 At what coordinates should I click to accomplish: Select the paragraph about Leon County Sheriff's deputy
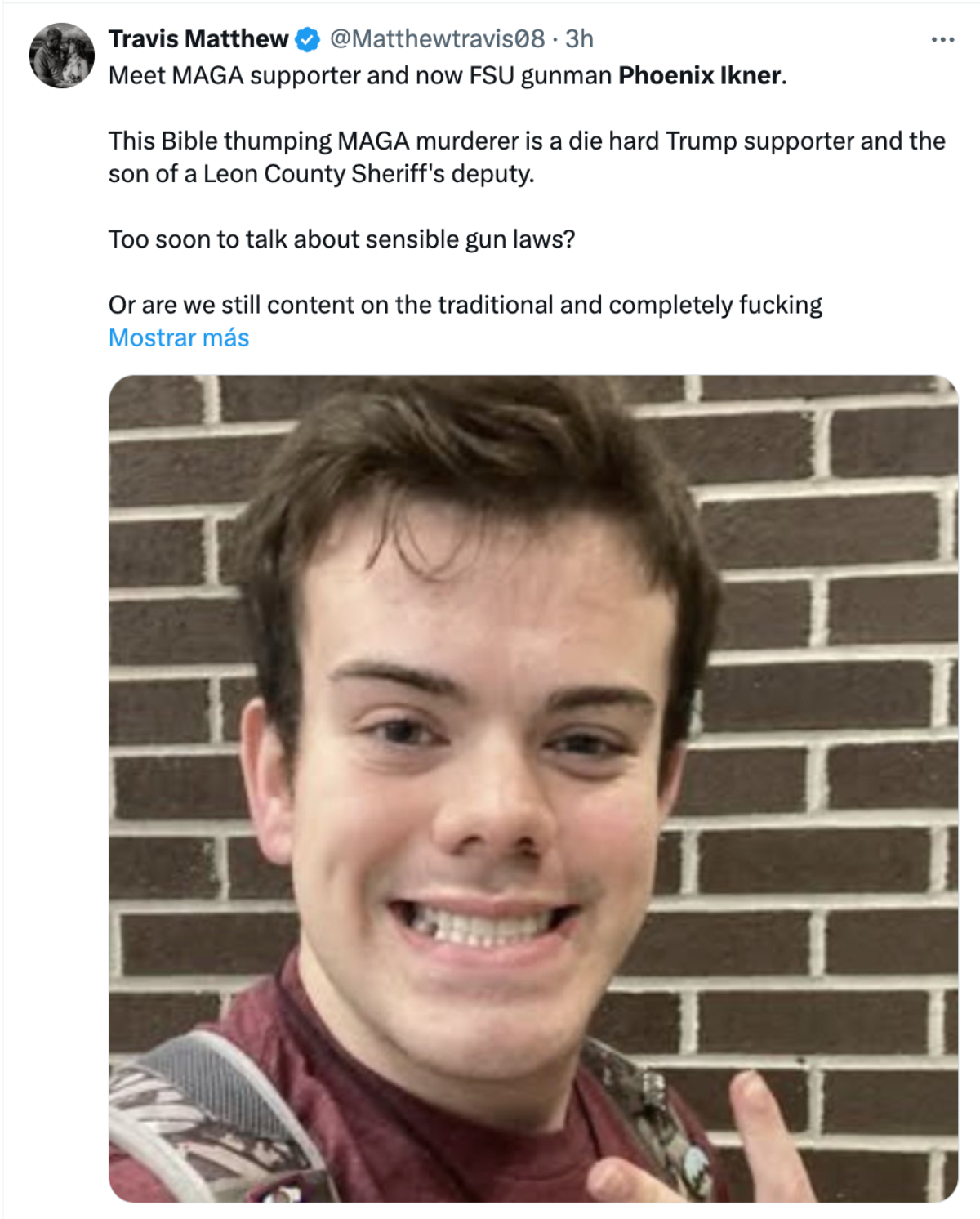[527, 157]
